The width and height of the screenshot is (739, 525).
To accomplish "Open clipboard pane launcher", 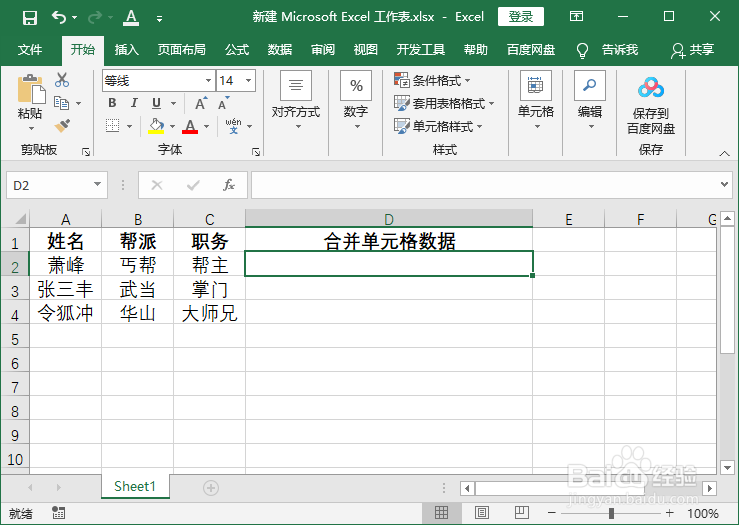I will pos(86,152).
